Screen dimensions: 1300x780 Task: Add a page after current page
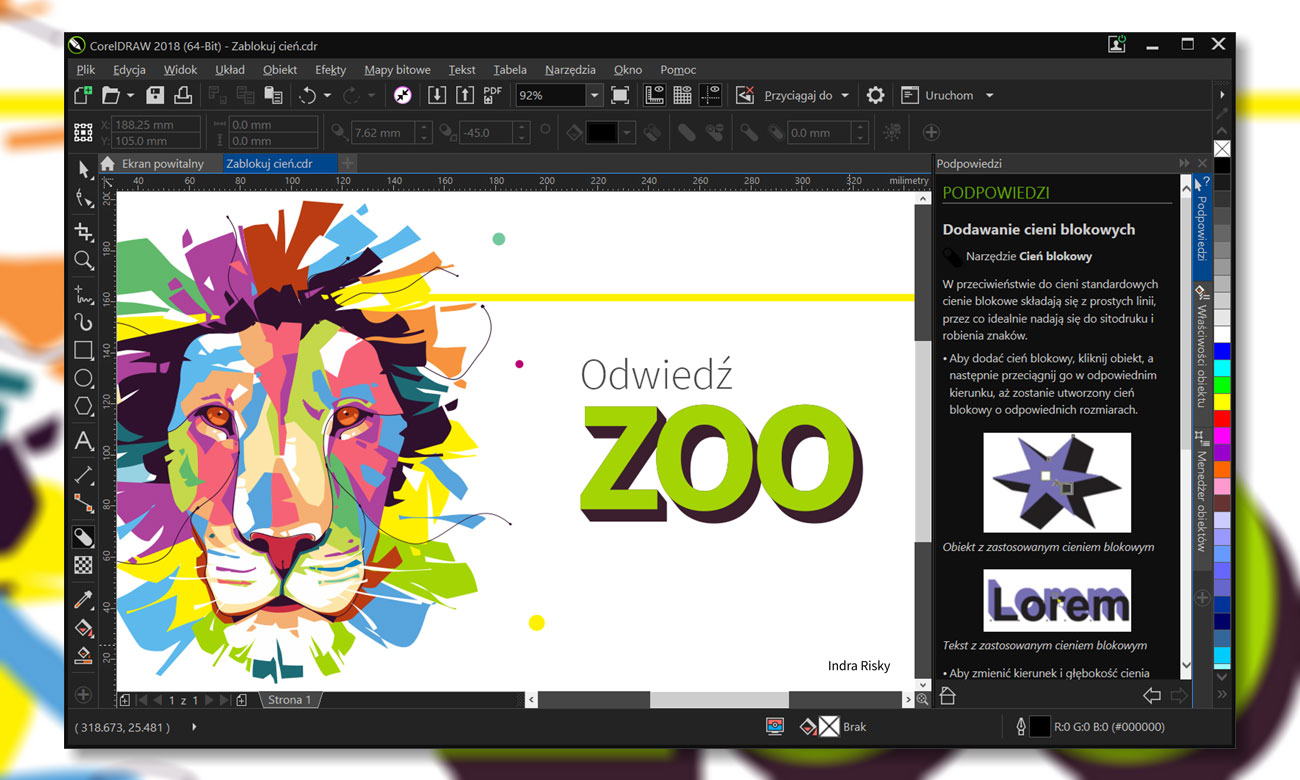point(242,700)
